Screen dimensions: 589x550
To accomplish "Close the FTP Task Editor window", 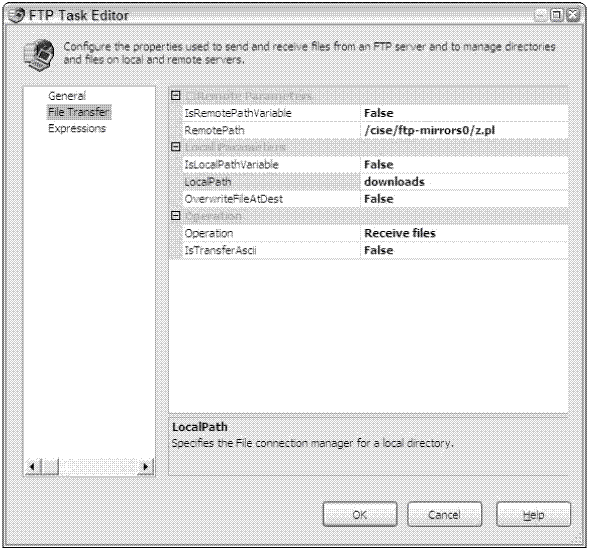I will (573, 15).
